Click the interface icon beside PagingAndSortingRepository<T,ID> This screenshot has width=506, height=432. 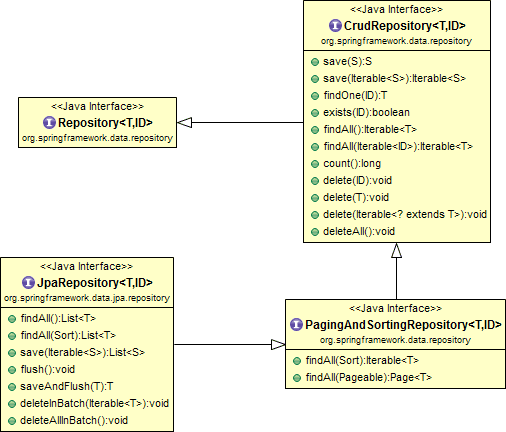(x=296, y=324)
